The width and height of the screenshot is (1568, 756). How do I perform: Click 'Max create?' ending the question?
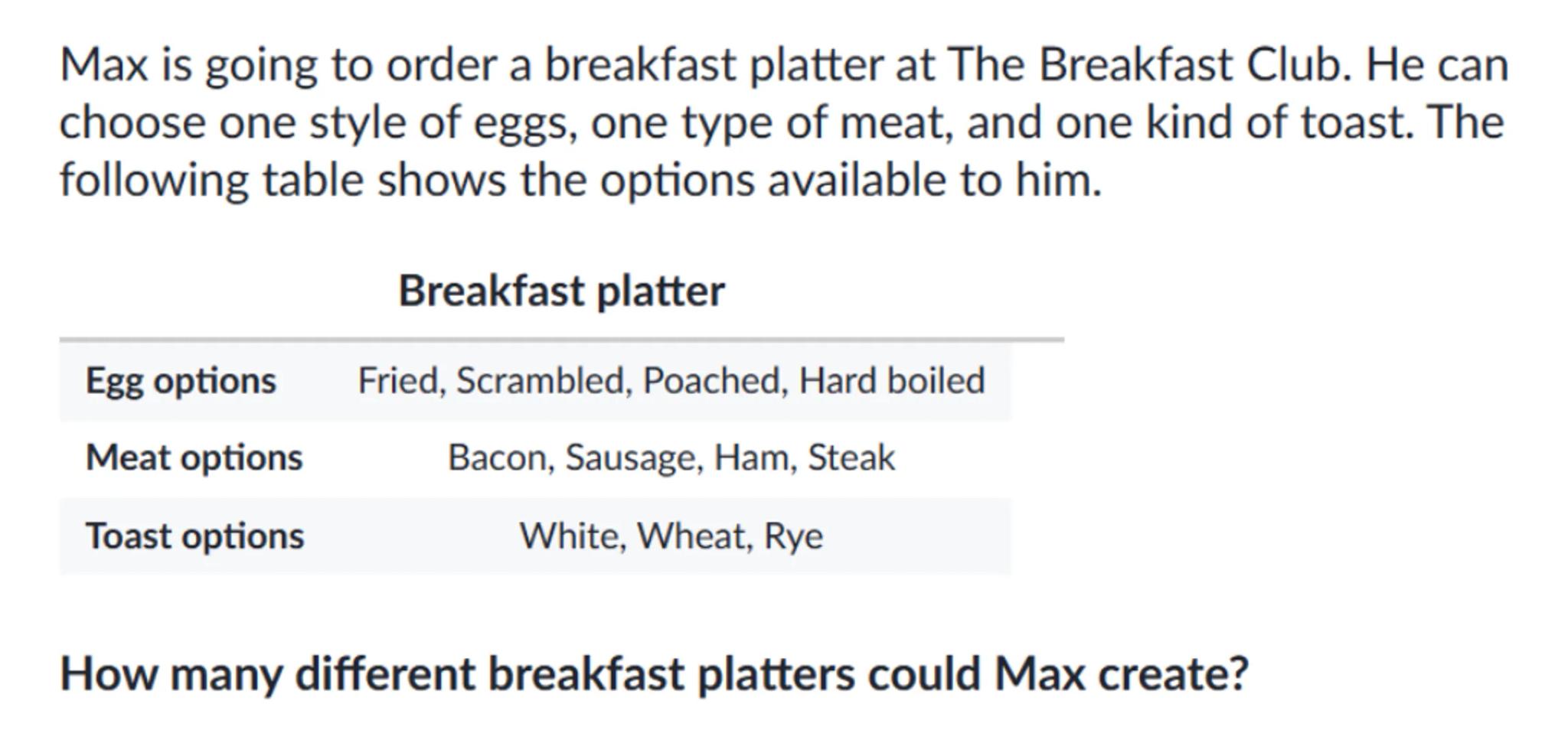(x=1121, y=675)
